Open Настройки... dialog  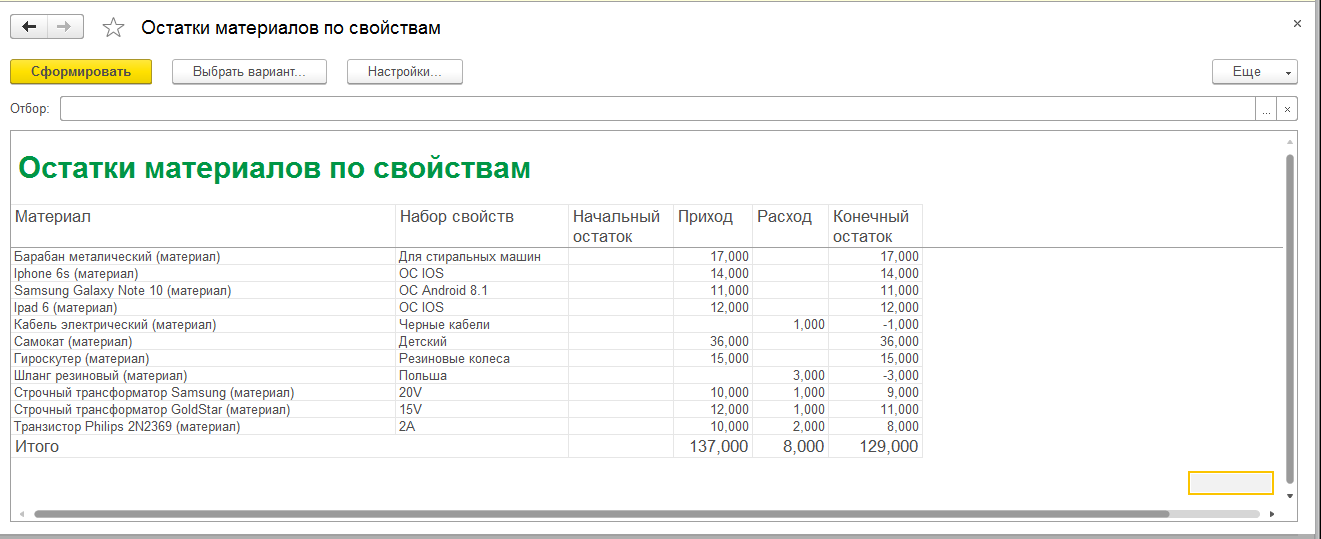[405, 72]
